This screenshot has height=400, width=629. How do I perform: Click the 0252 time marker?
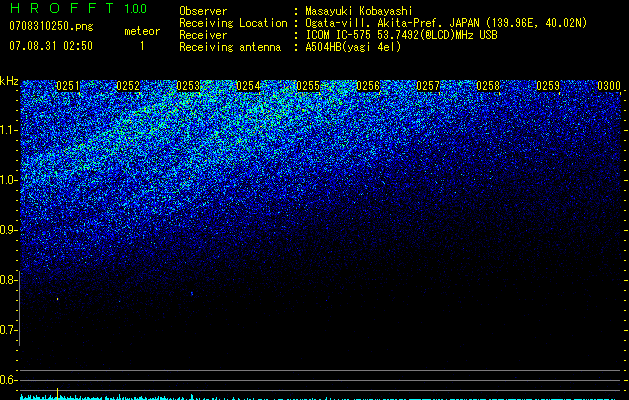(x=128, y=86)
